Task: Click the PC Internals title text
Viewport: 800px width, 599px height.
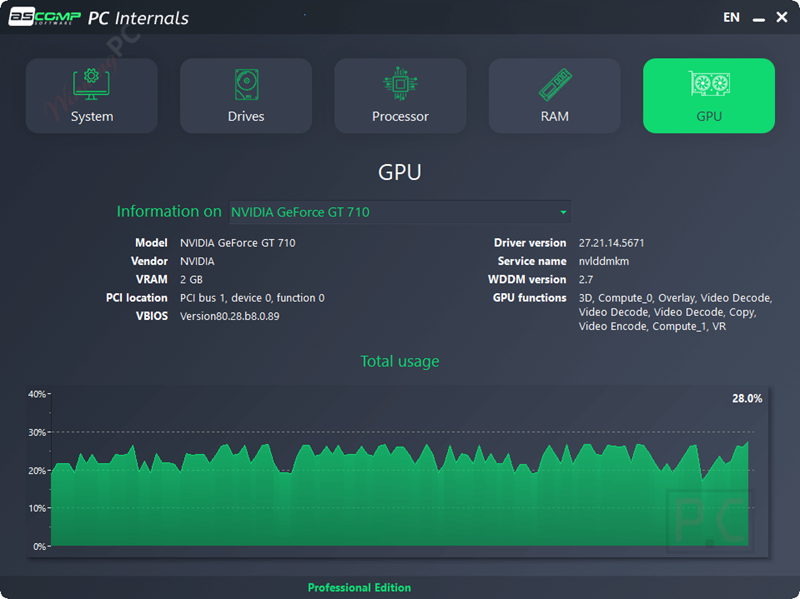Action: tap(138, 18)
